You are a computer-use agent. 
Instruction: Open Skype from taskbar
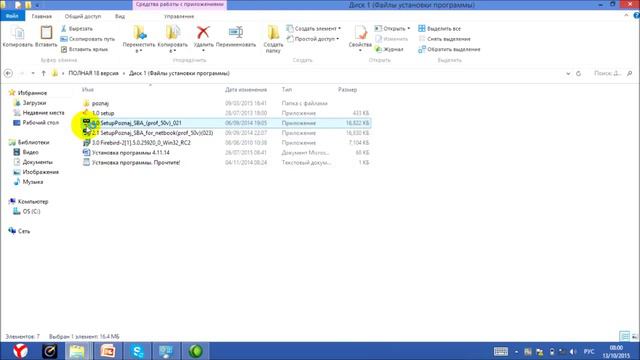tap(138, 351)
